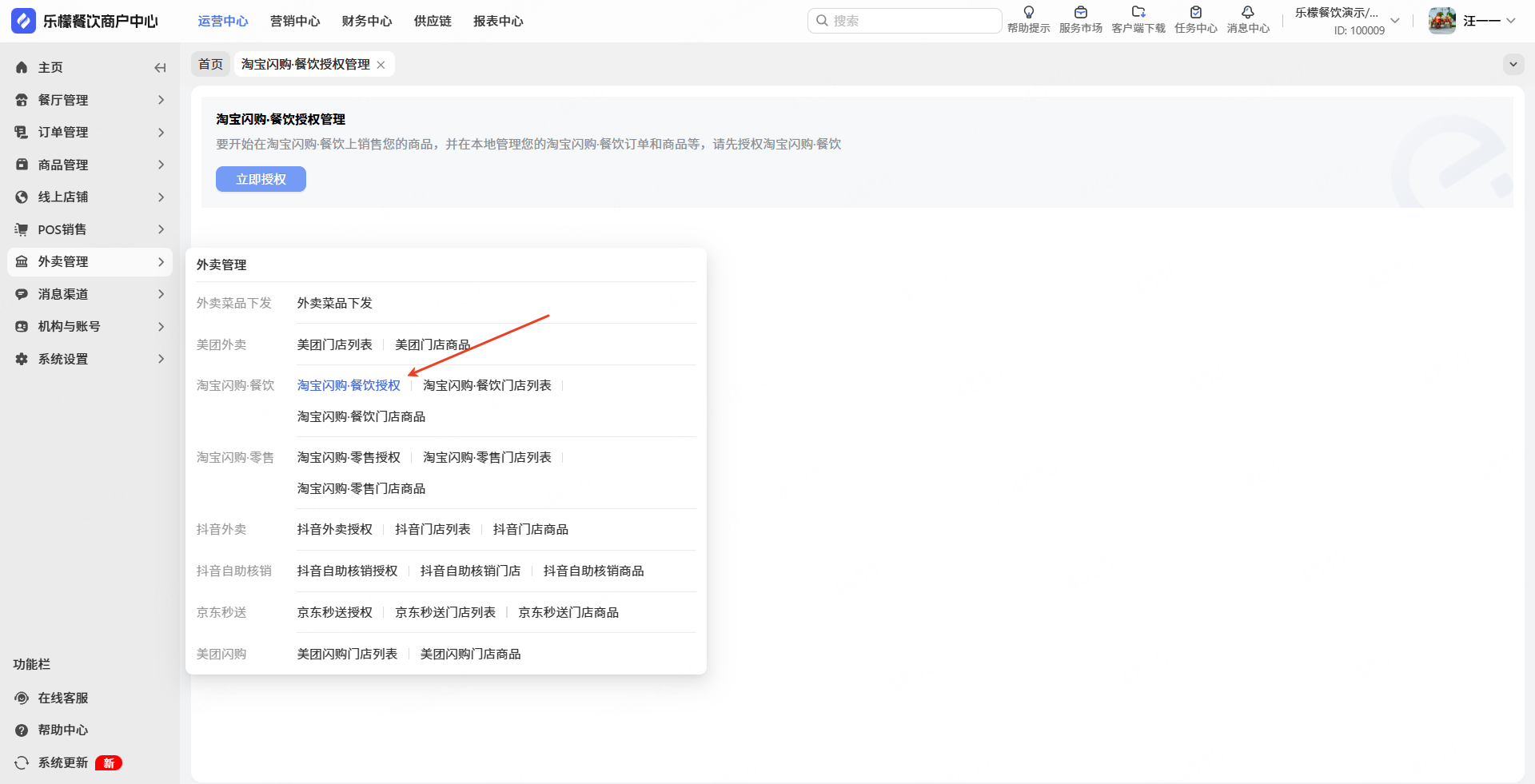
Task: Open 抖音外卖授权 link
Action: [x=334, y=529]
